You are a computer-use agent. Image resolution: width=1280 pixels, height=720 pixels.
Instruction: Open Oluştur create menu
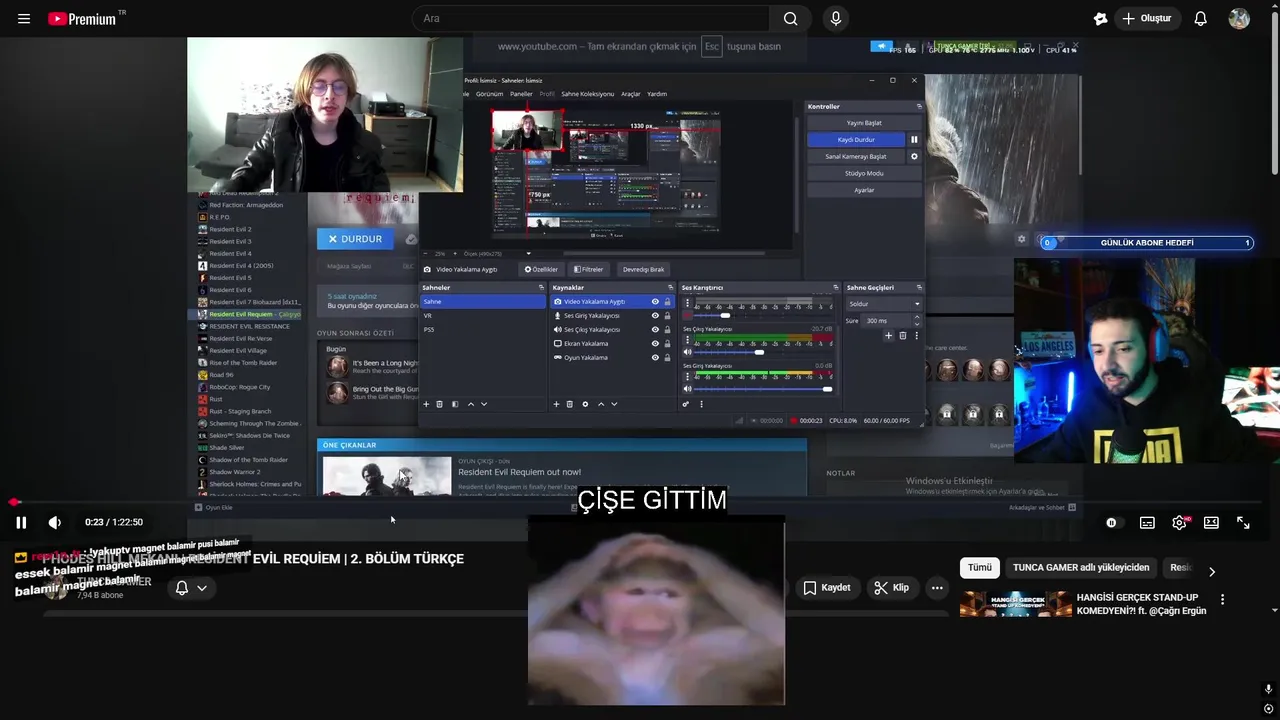click(x=1146, y=19)
